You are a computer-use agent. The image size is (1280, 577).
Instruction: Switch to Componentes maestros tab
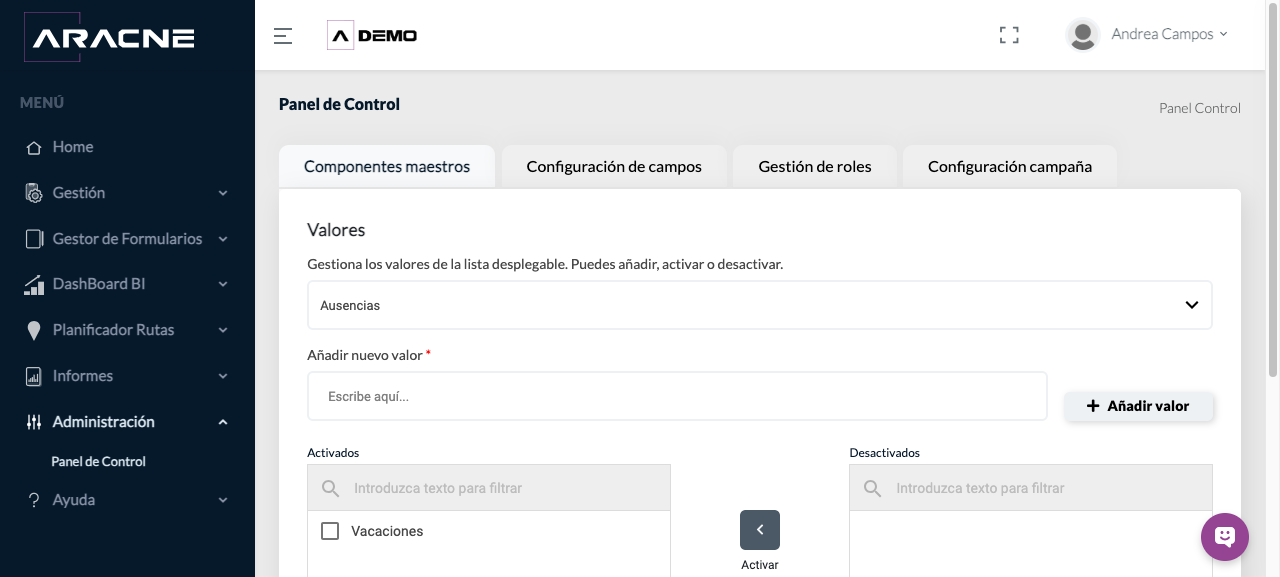point(387,167)
